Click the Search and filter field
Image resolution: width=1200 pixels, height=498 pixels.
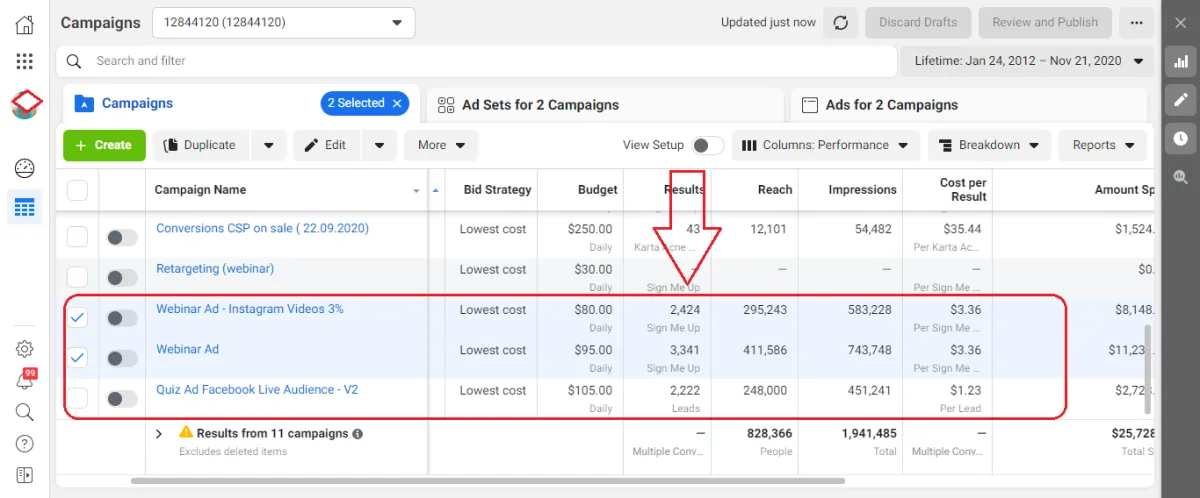pos(480,61)
